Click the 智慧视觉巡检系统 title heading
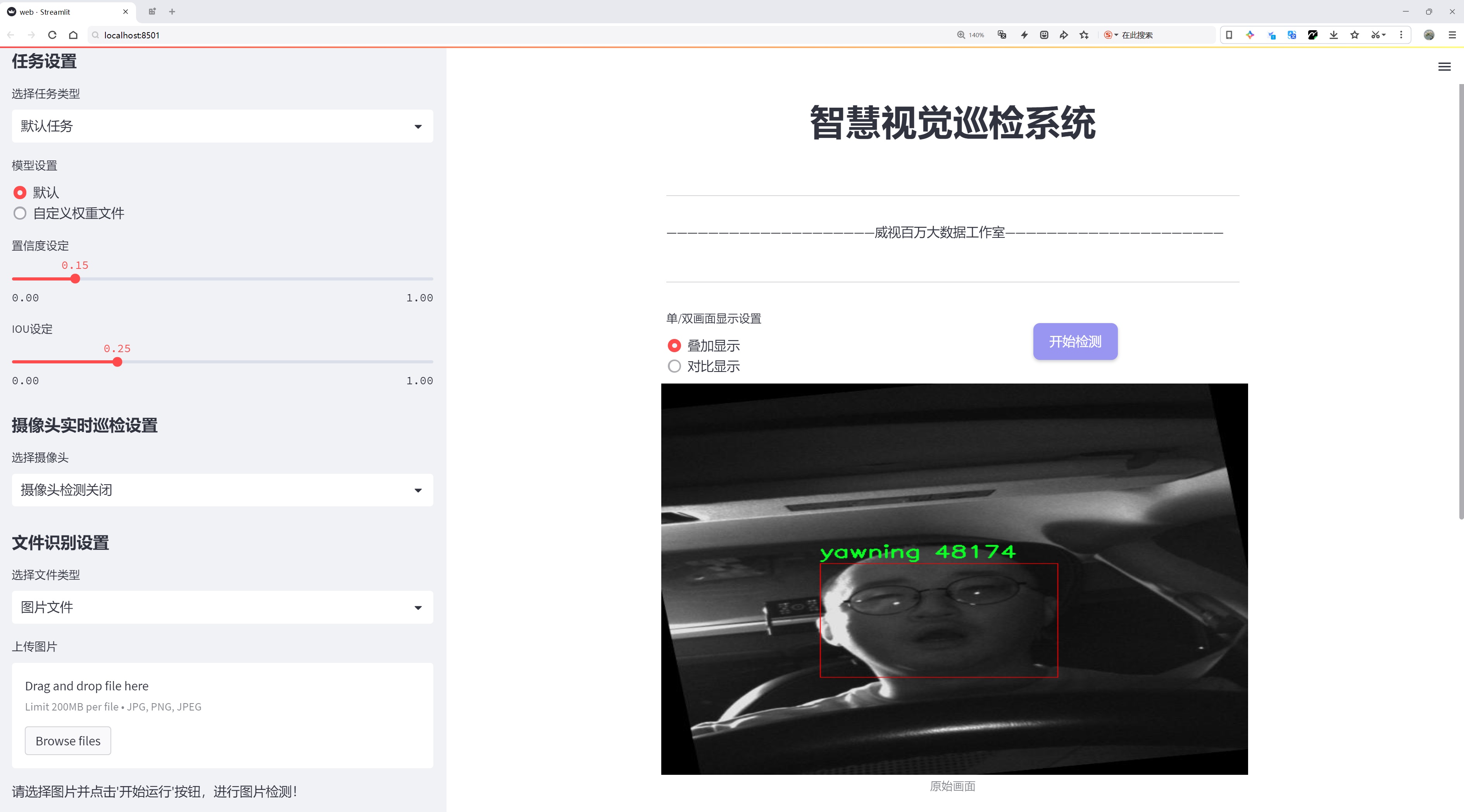Screen dimensions: 1464x812 (x=952, y=122)
